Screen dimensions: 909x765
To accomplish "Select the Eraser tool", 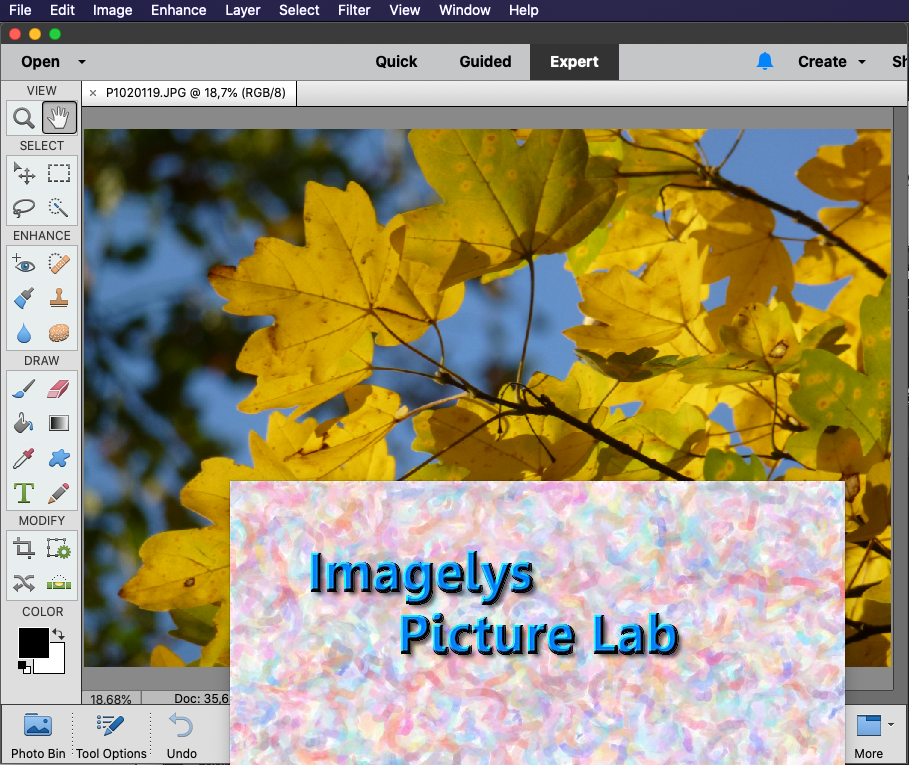I will [59, 389].
